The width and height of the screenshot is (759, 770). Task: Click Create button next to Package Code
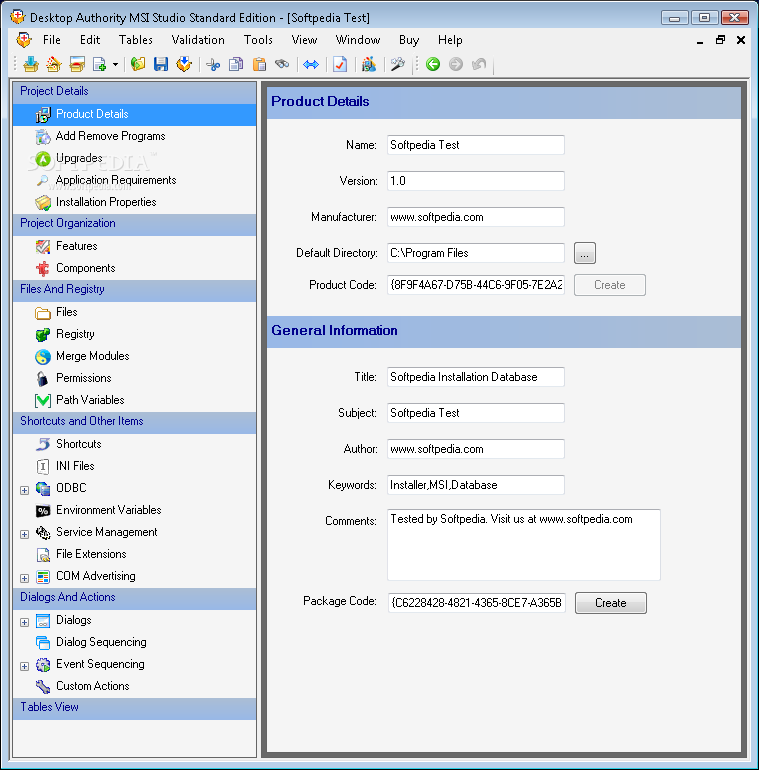click(x=611, y=603)
